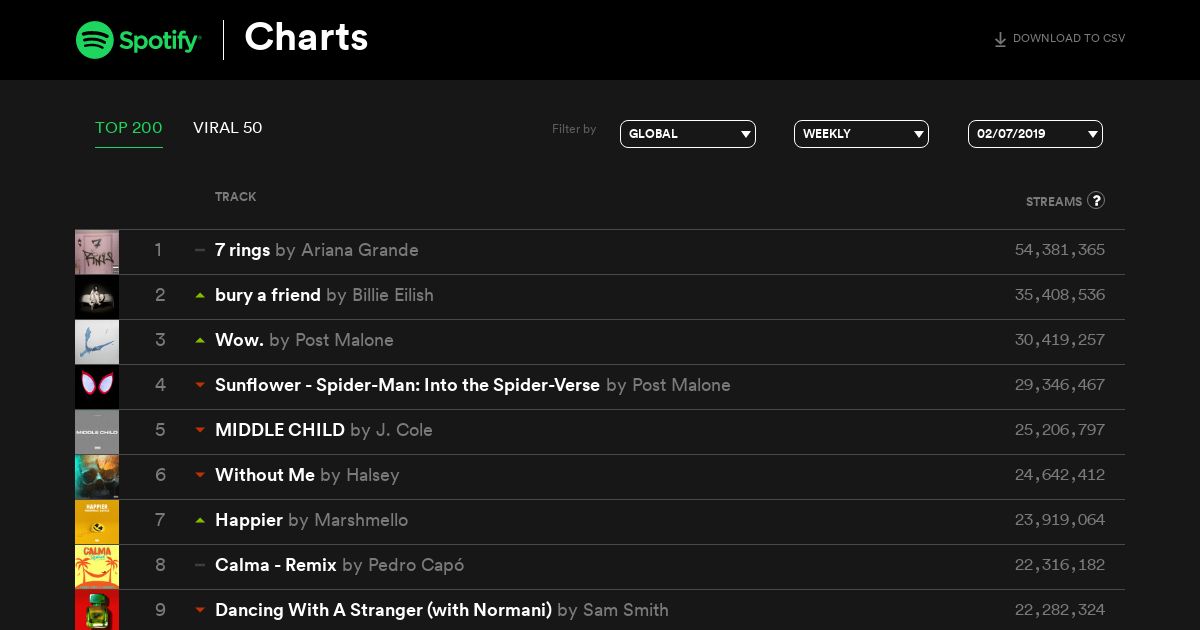Open Dancing With A Stranger track
This screenshot has width=1200, height=630.
[383, 610]
